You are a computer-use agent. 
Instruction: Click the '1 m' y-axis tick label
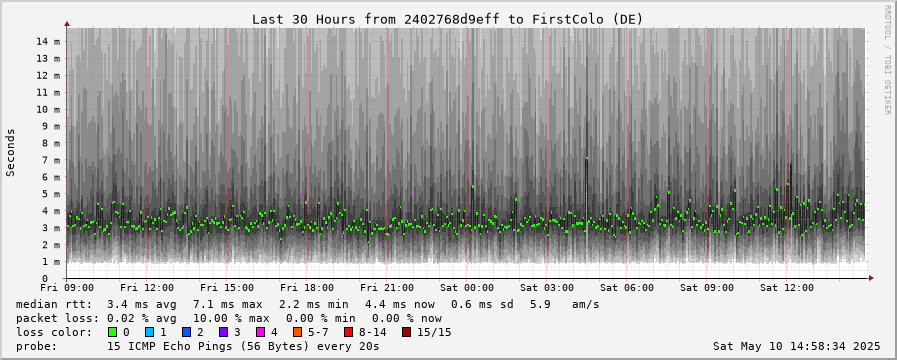click(x=51, y=262)
